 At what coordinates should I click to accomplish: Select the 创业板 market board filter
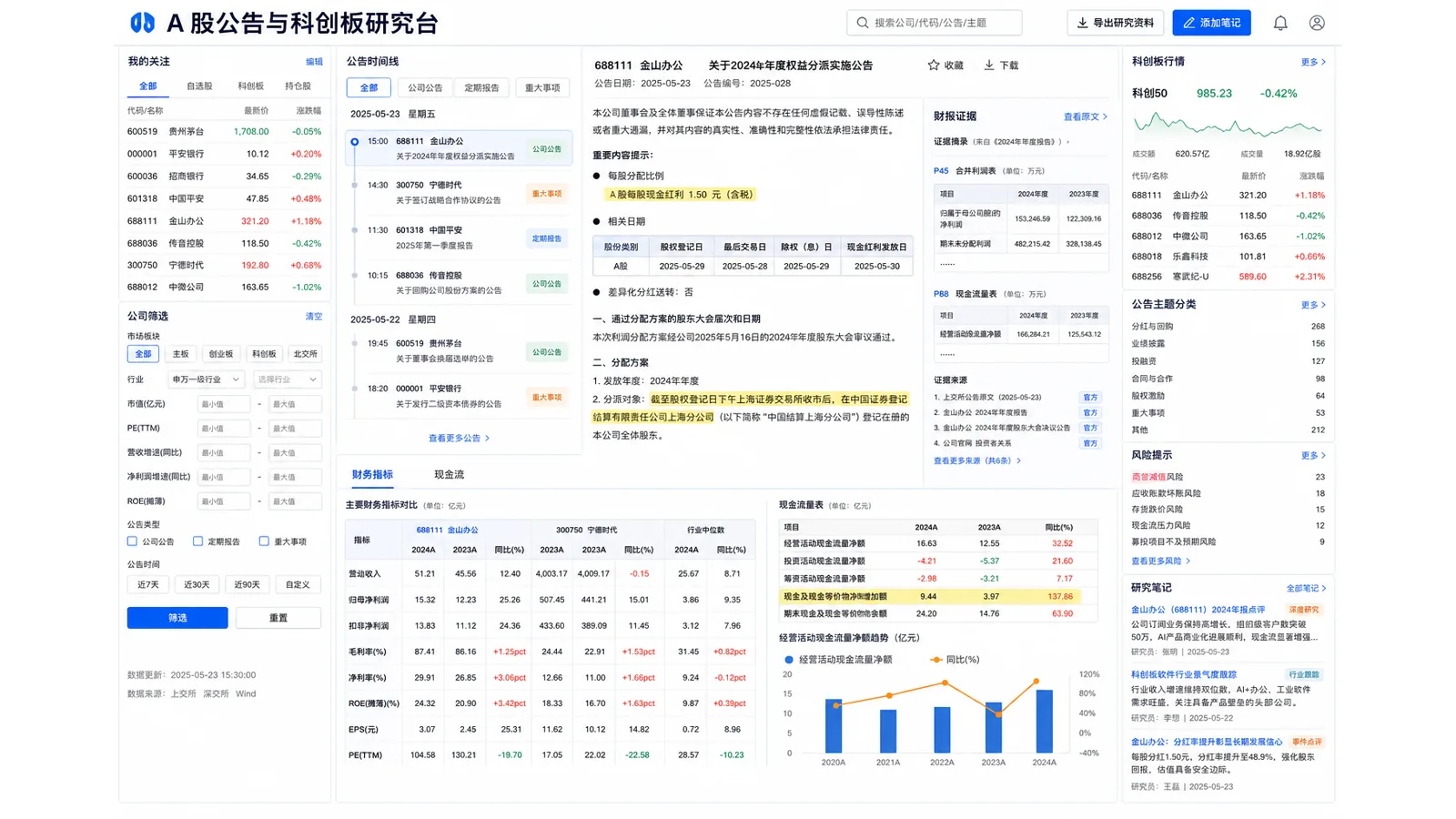pos(221,354)
